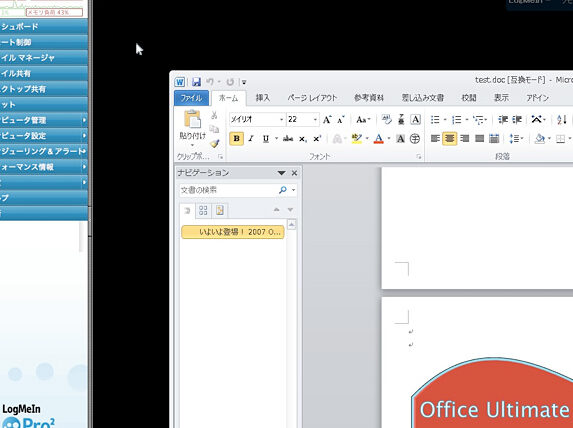Open イル マネージャ in LogMeIn sidebar
This screenshot has height=428, width=573.
click(44, 58)
